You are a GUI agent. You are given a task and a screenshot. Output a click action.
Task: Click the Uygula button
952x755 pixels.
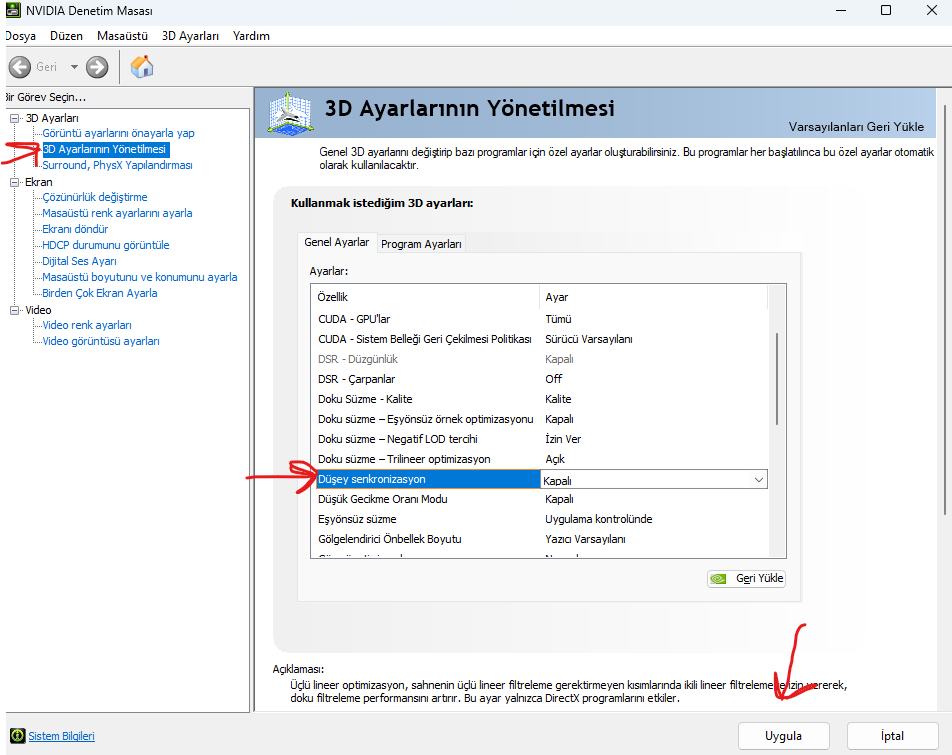783,736
